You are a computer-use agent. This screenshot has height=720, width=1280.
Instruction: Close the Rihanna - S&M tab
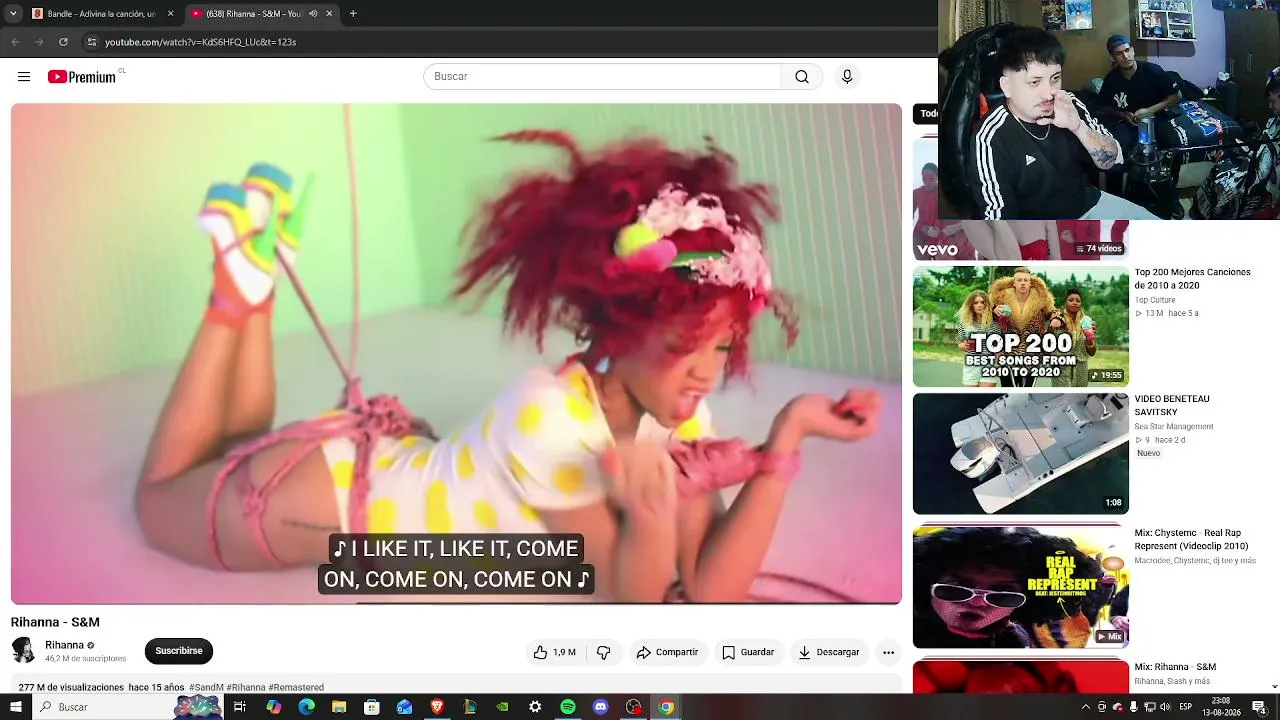point(329,14)
